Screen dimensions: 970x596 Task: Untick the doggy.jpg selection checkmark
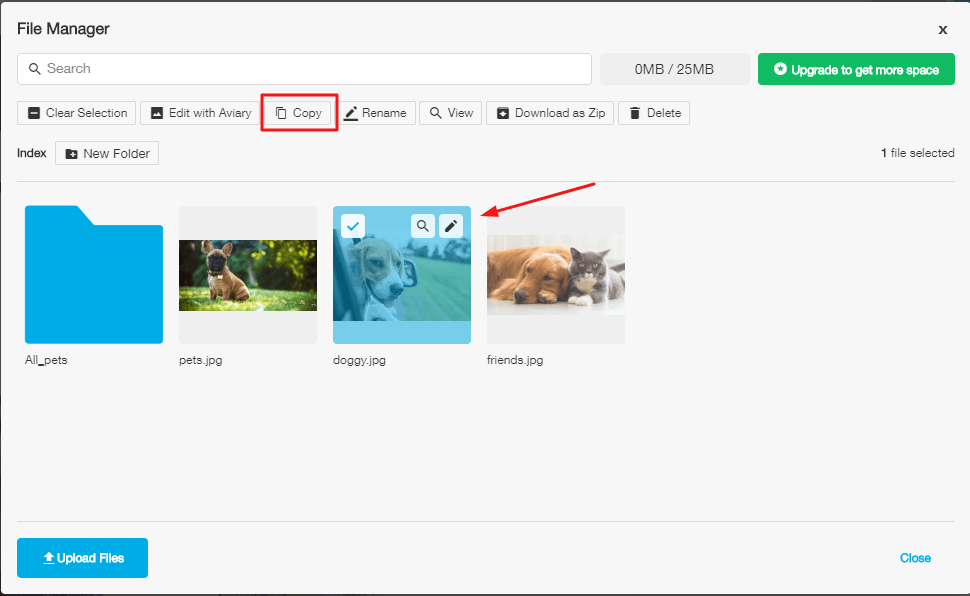point(353,227)
